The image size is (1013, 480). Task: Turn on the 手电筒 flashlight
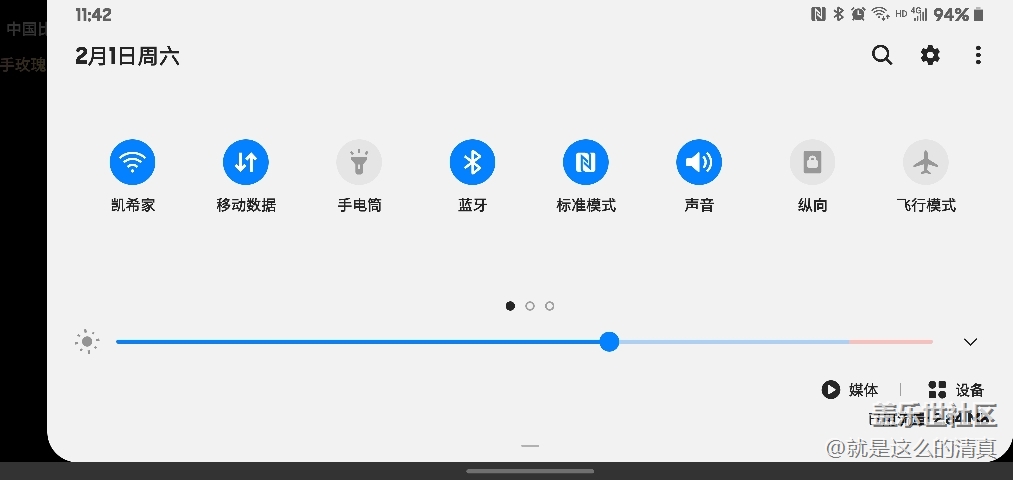[359, 162]
